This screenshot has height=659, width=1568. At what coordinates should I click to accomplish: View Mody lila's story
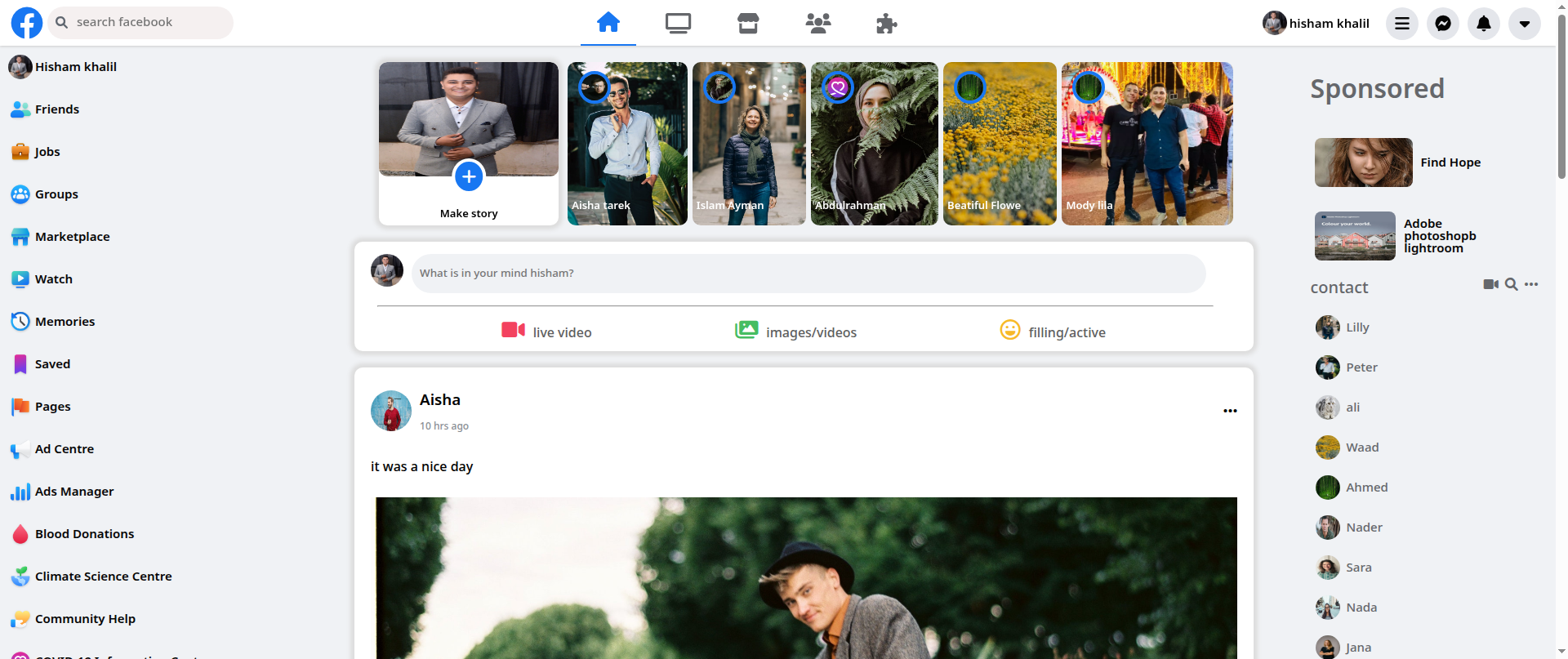click(x=1147, y=144)
